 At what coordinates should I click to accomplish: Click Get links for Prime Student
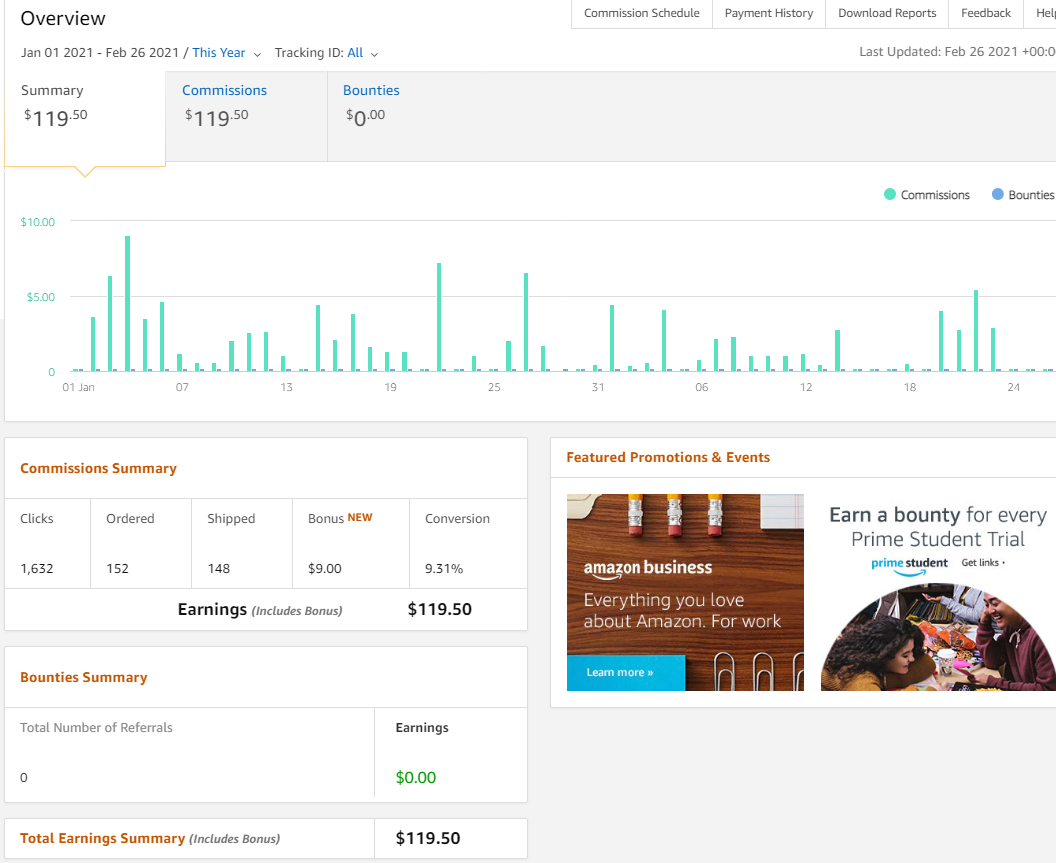[x=983, y=563]
